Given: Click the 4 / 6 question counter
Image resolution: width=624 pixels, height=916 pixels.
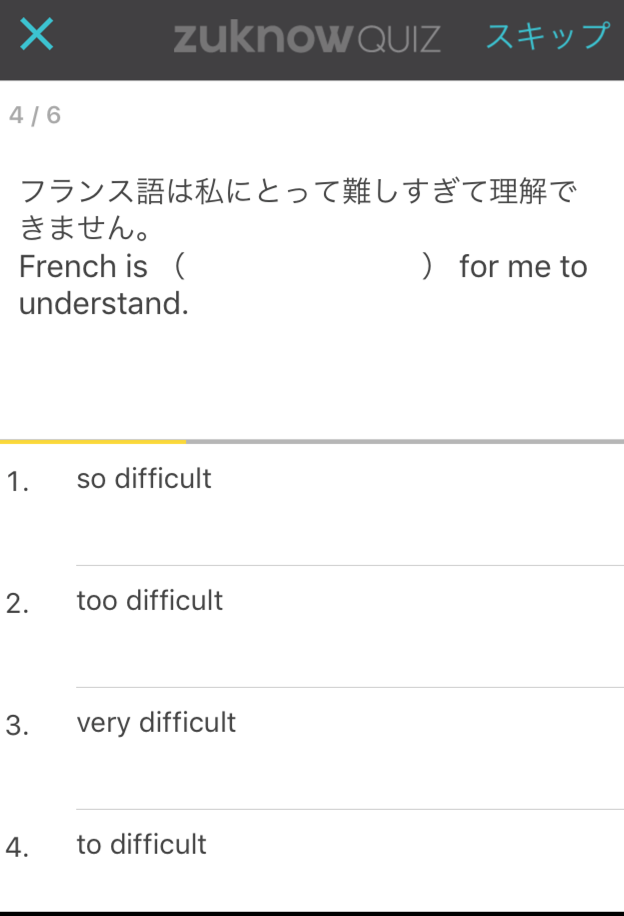Looking at the screenshot, I should pyautogui.click(x=35, y=115).
